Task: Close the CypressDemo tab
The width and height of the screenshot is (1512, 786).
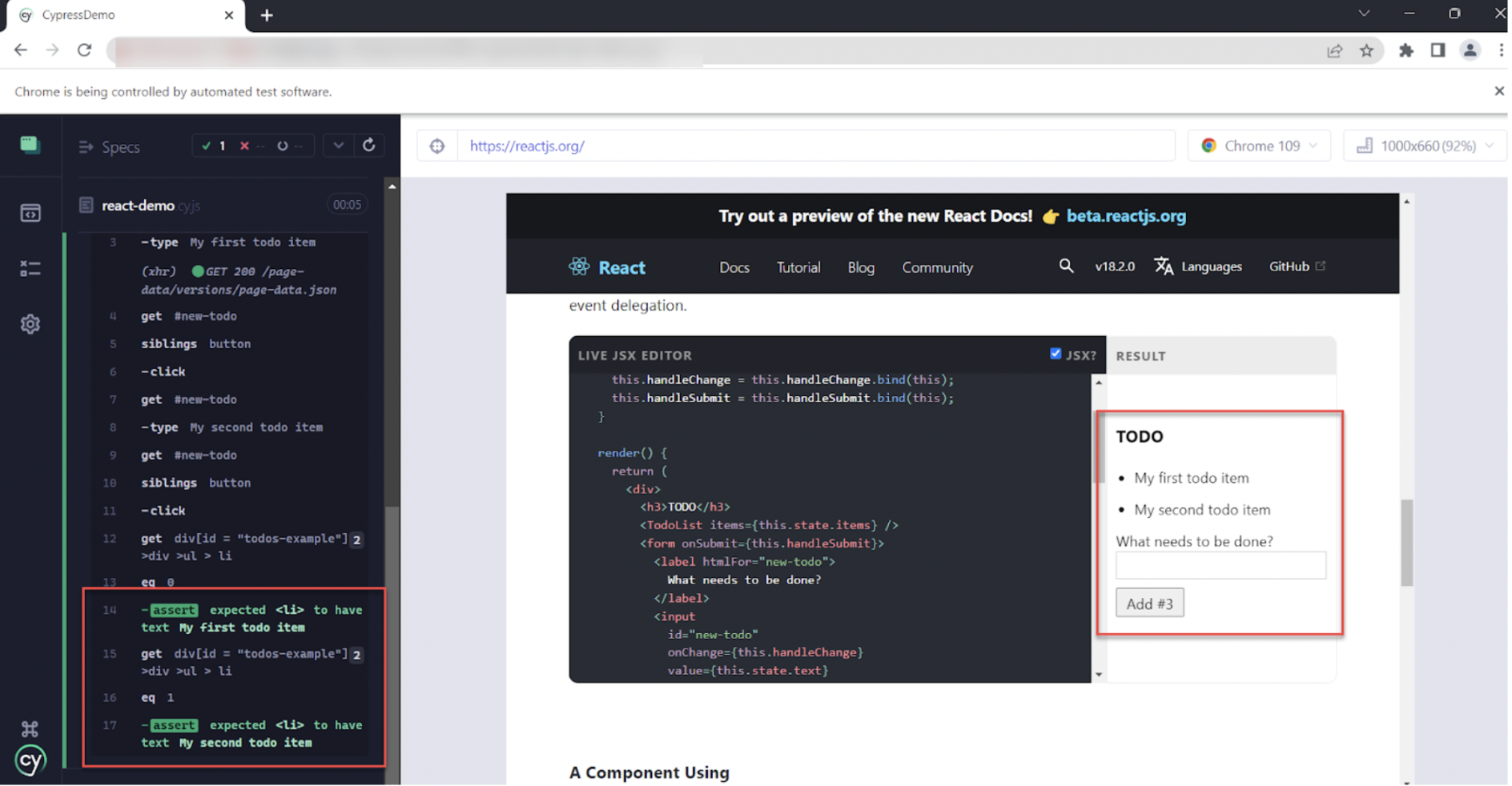Action: 229,15
